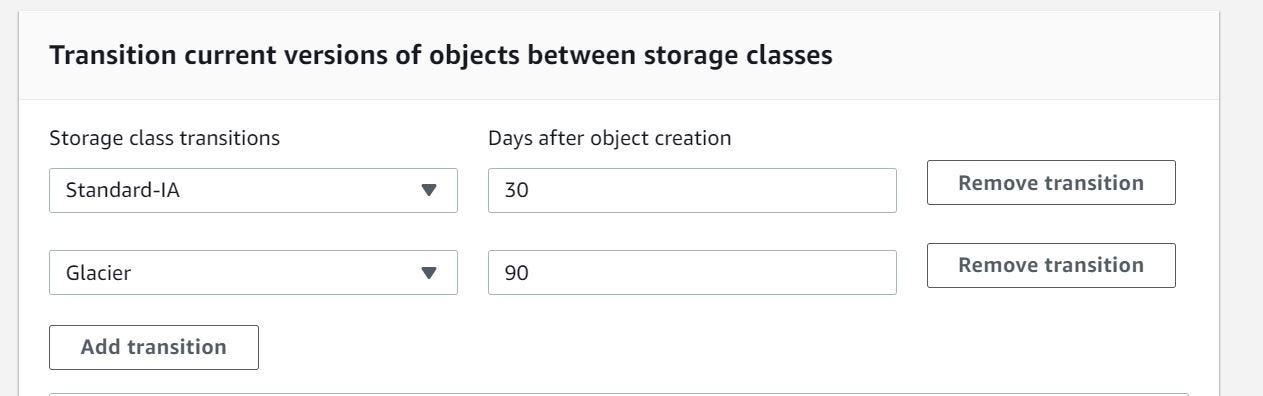Click the 'Days after object creation' label

(610, 138)
